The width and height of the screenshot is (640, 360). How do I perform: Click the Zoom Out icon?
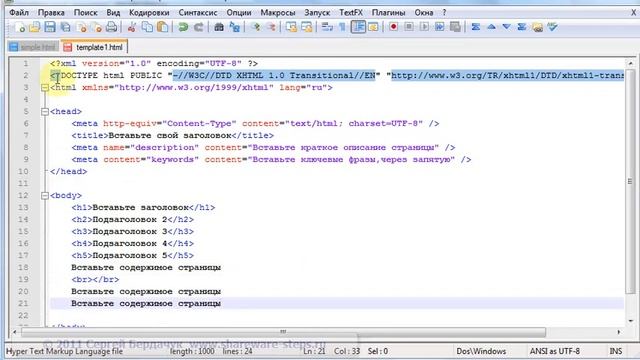pyautogui.click(x=271, y=27)
